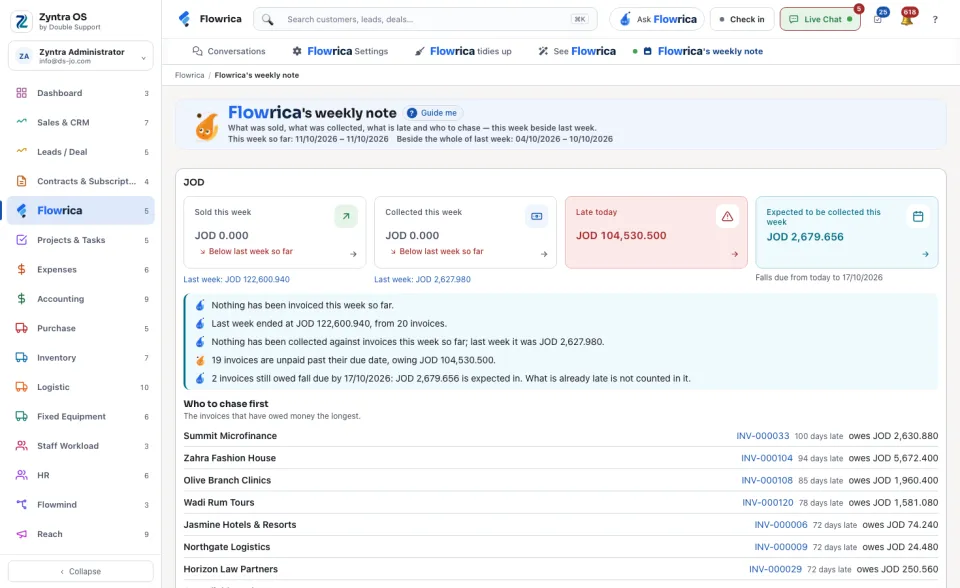The width and height of the screenshot is (960, 588).
Task: Go to Expenses module
Action: (x=81, y=270)
